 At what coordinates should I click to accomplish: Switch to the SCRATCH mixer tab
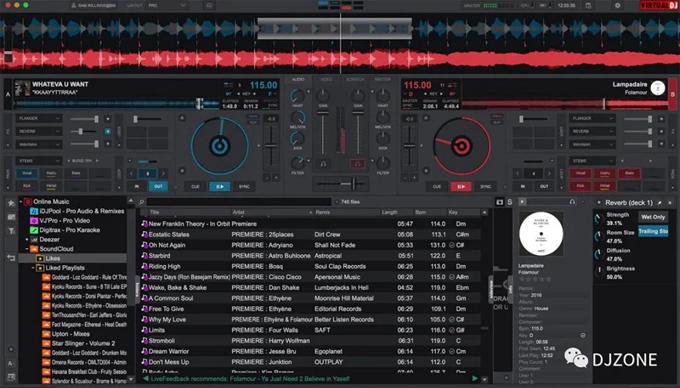(x=355, y=79)
